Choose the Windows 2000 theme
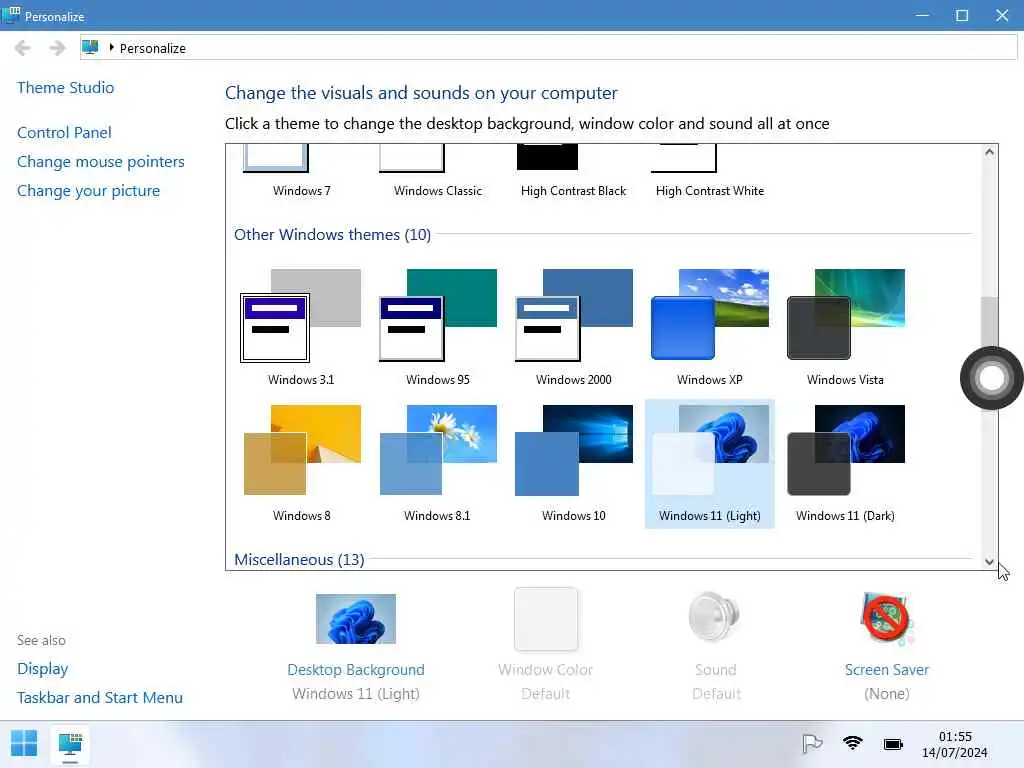Screen dimensions: 1024x768 573,328
